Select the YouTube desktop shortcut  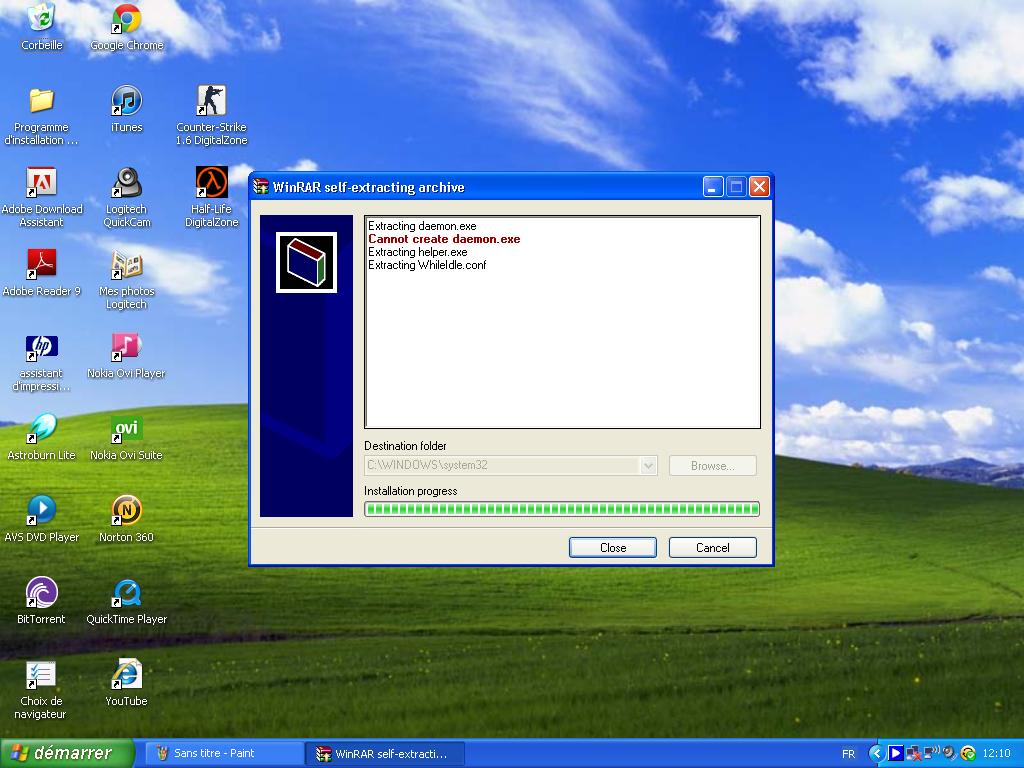point(126,682)
